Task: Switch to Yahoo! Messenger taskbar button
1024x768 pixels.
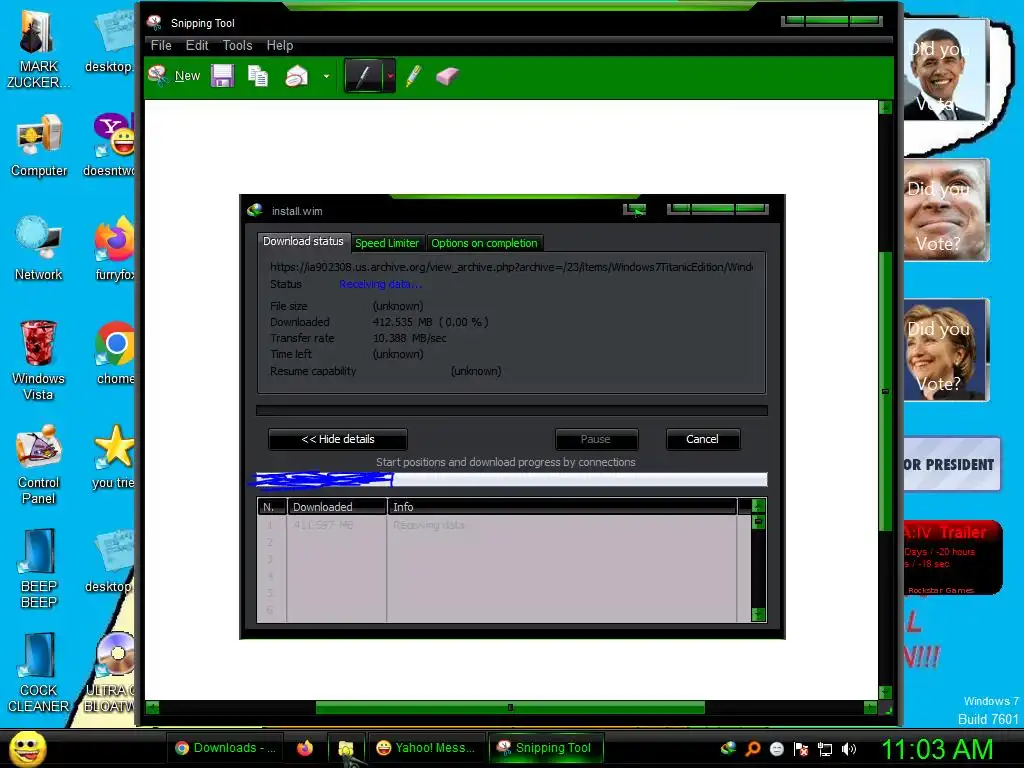Action: coord(426,748)
